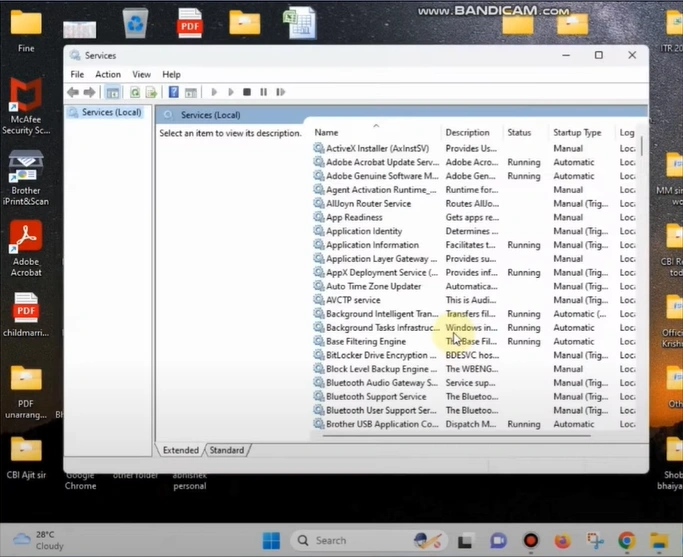Screen dimensions: 683x557
Task: Switch to the Extended tab
Action: click(181, 450)
